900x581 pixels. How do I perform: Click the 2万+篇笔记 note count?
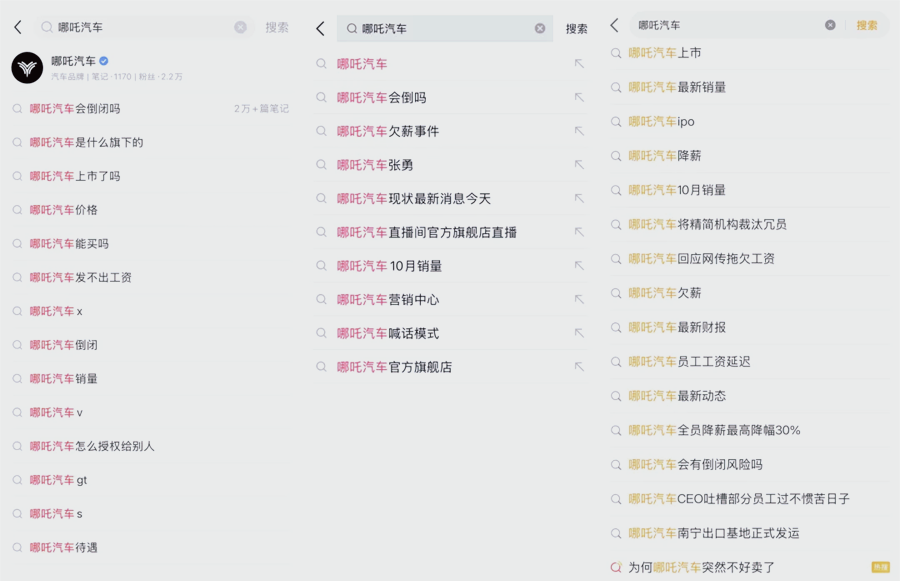coord(261,109)
